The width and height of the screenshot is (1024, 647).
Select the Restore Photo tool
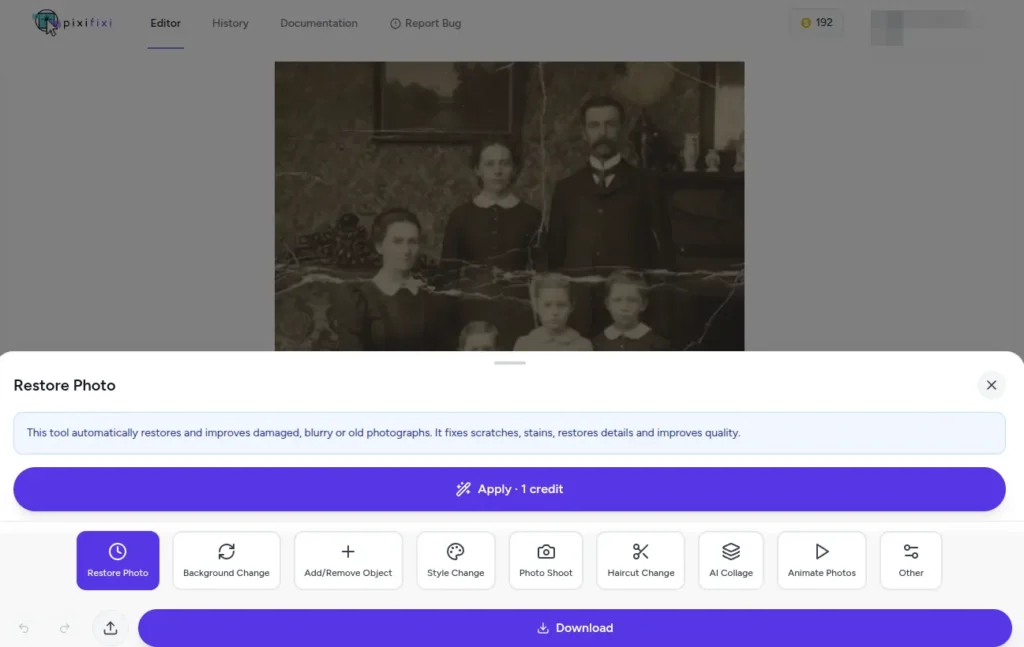[x=118, y=560]
